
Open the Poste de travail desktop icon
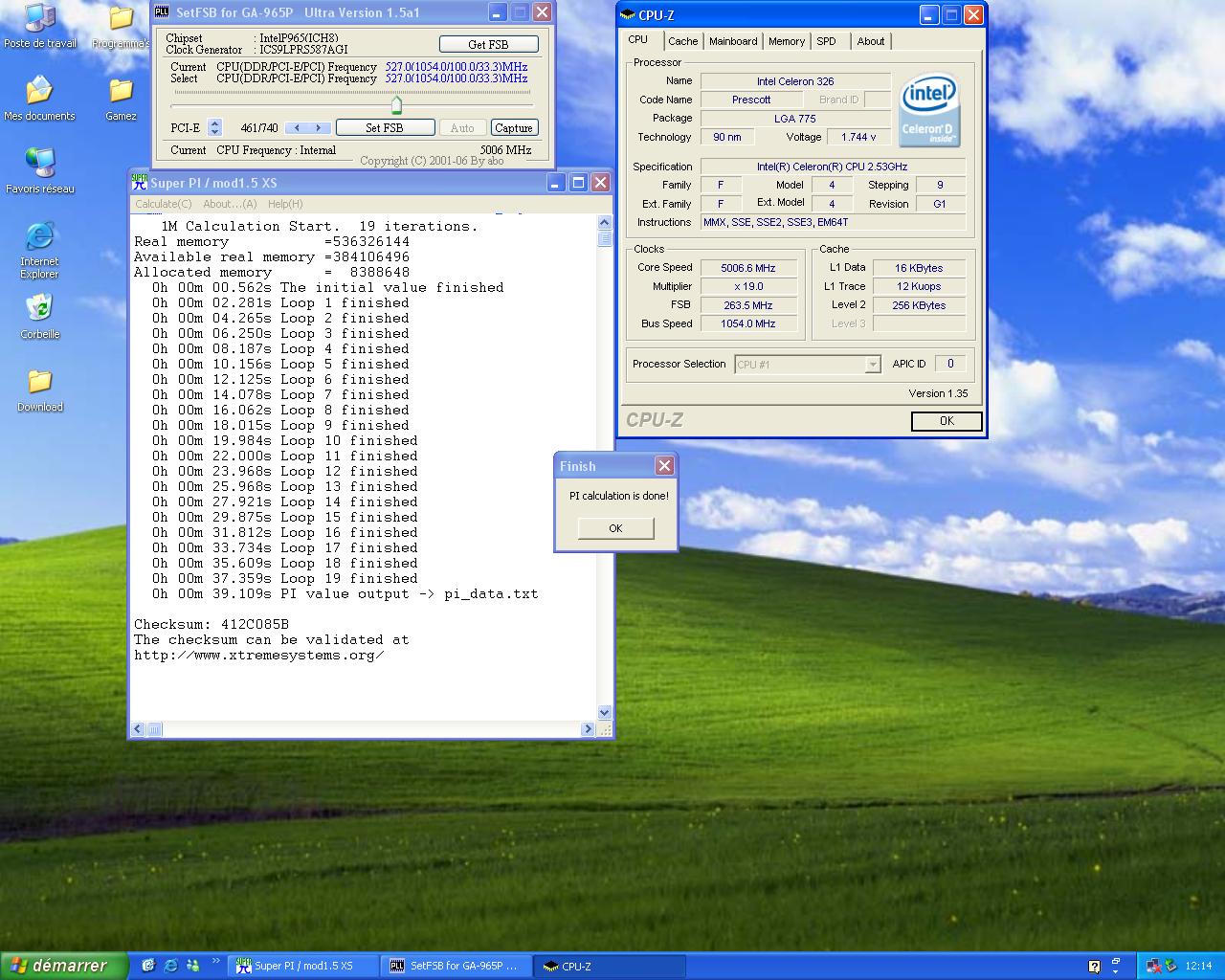point(39,26)
